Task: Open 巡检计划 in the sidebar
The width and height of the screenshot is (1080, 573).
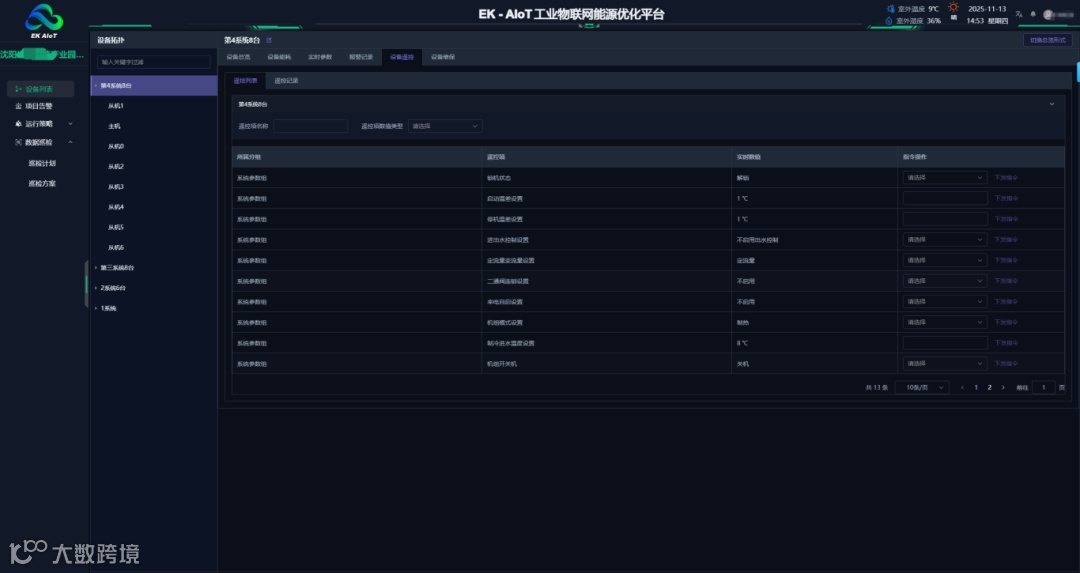Action: pyautogui.click(x=42, y=163)
